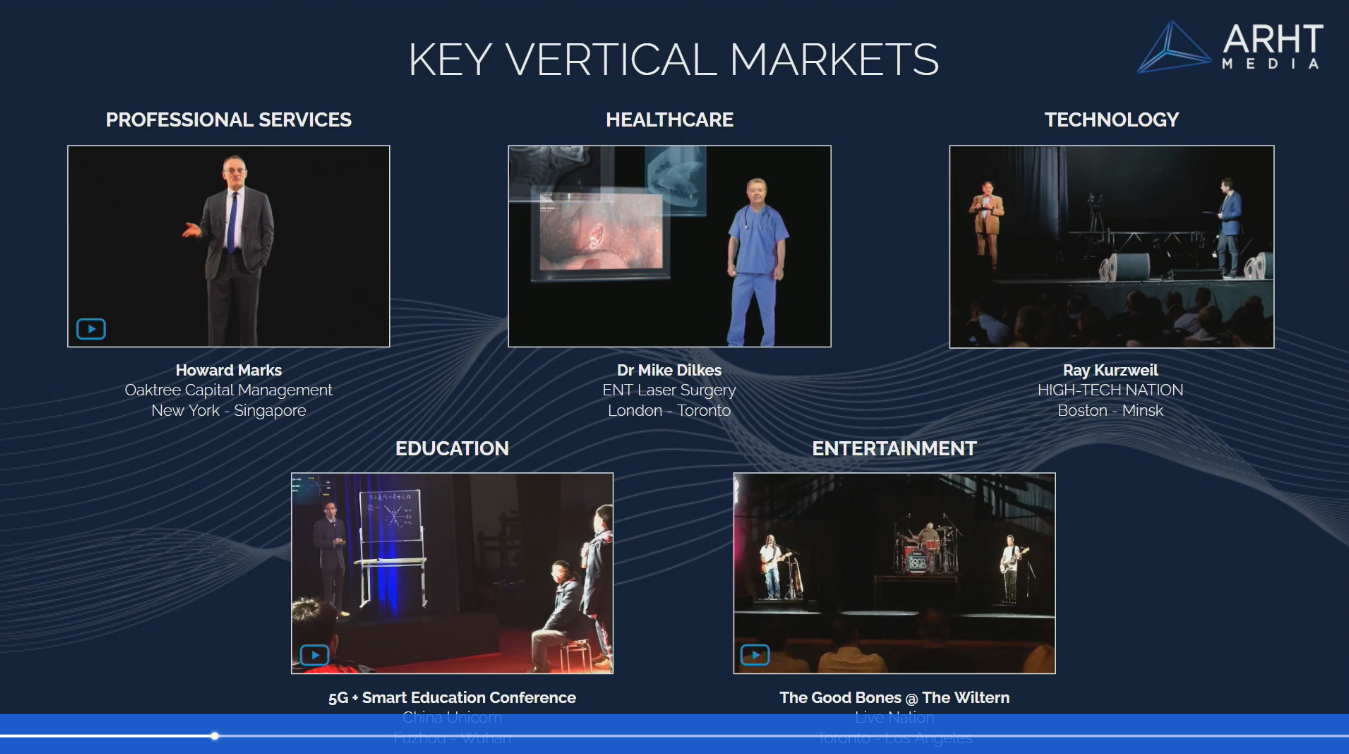Click The Good Bones @ The Wiltern caption
The image size is (1349, 754).
pyautogui.click(x=895, y=697)
